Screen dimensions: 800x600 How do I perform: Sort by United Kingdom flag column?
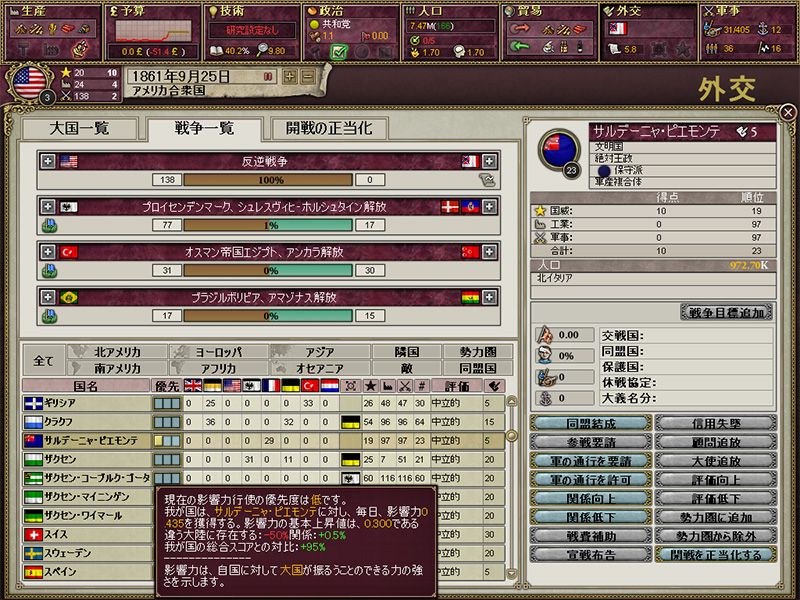tap(193, 386)
